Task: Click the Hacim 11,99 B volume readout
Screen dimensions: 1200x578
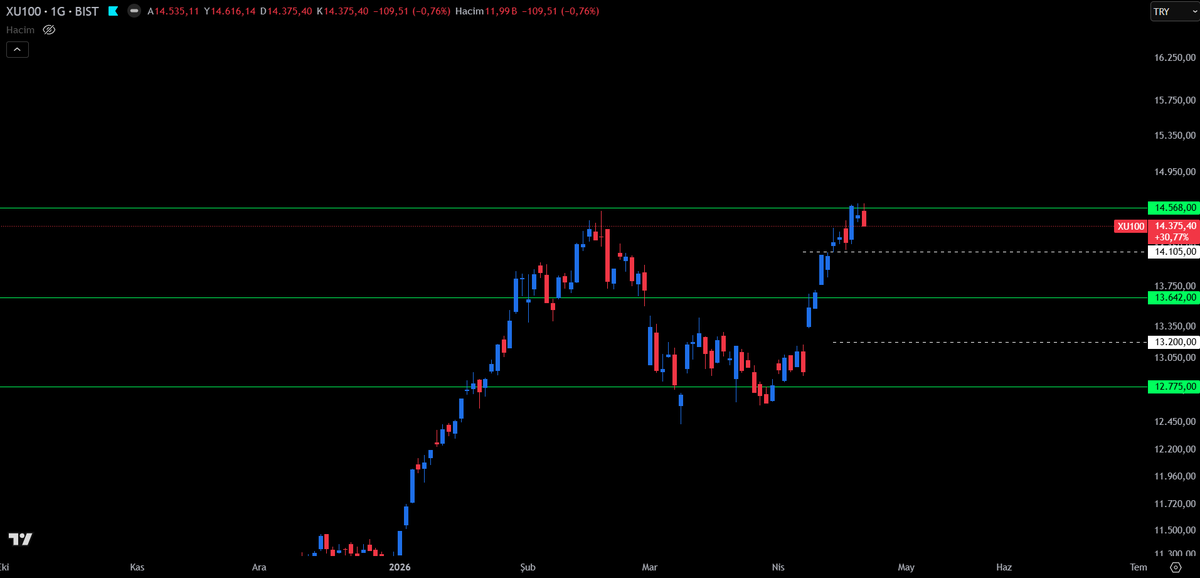Action: [484, 12]
